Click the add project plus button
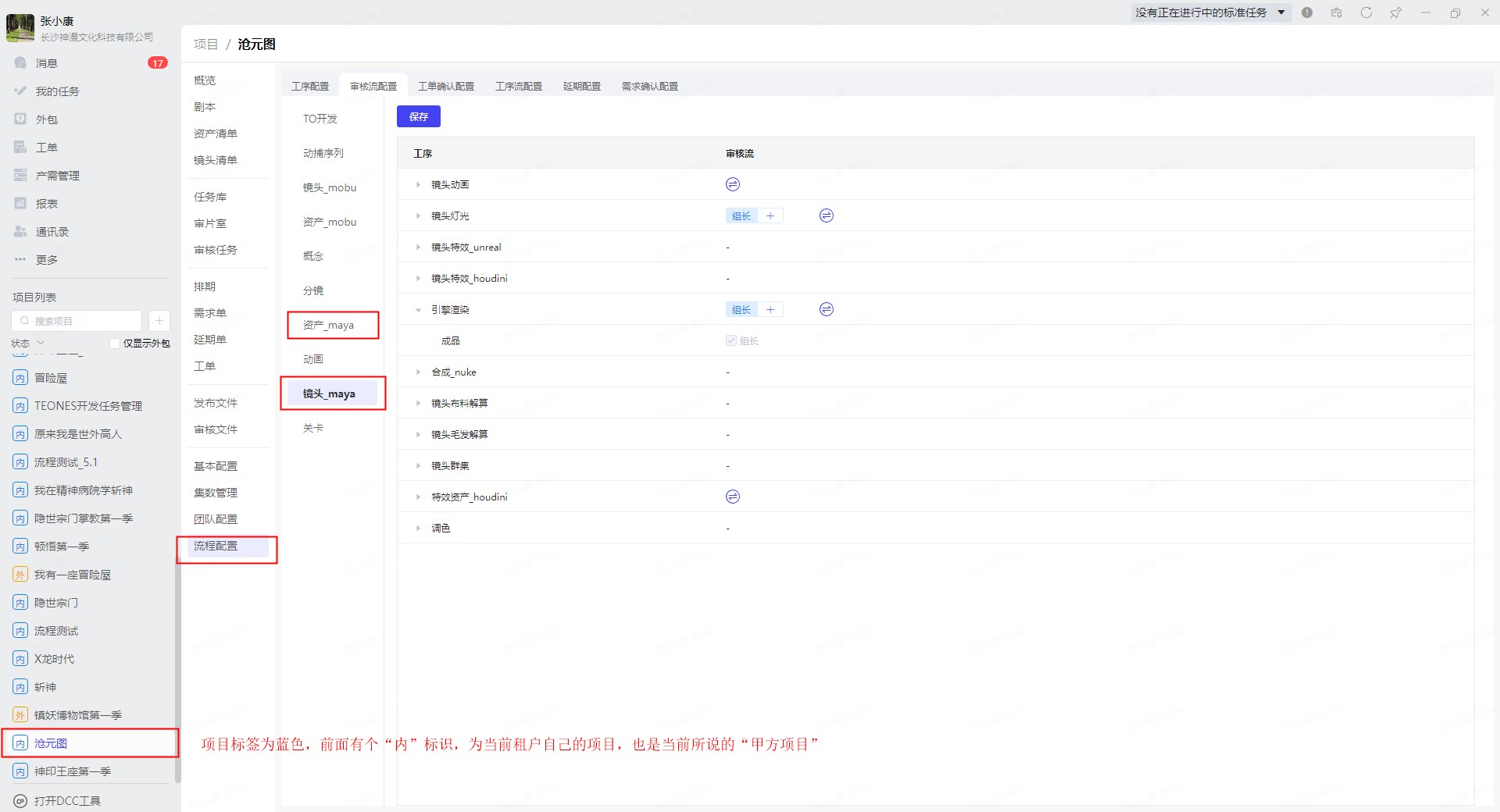Image resolution: width=1500 pixels, height=812 pixels. click(159, 321)
